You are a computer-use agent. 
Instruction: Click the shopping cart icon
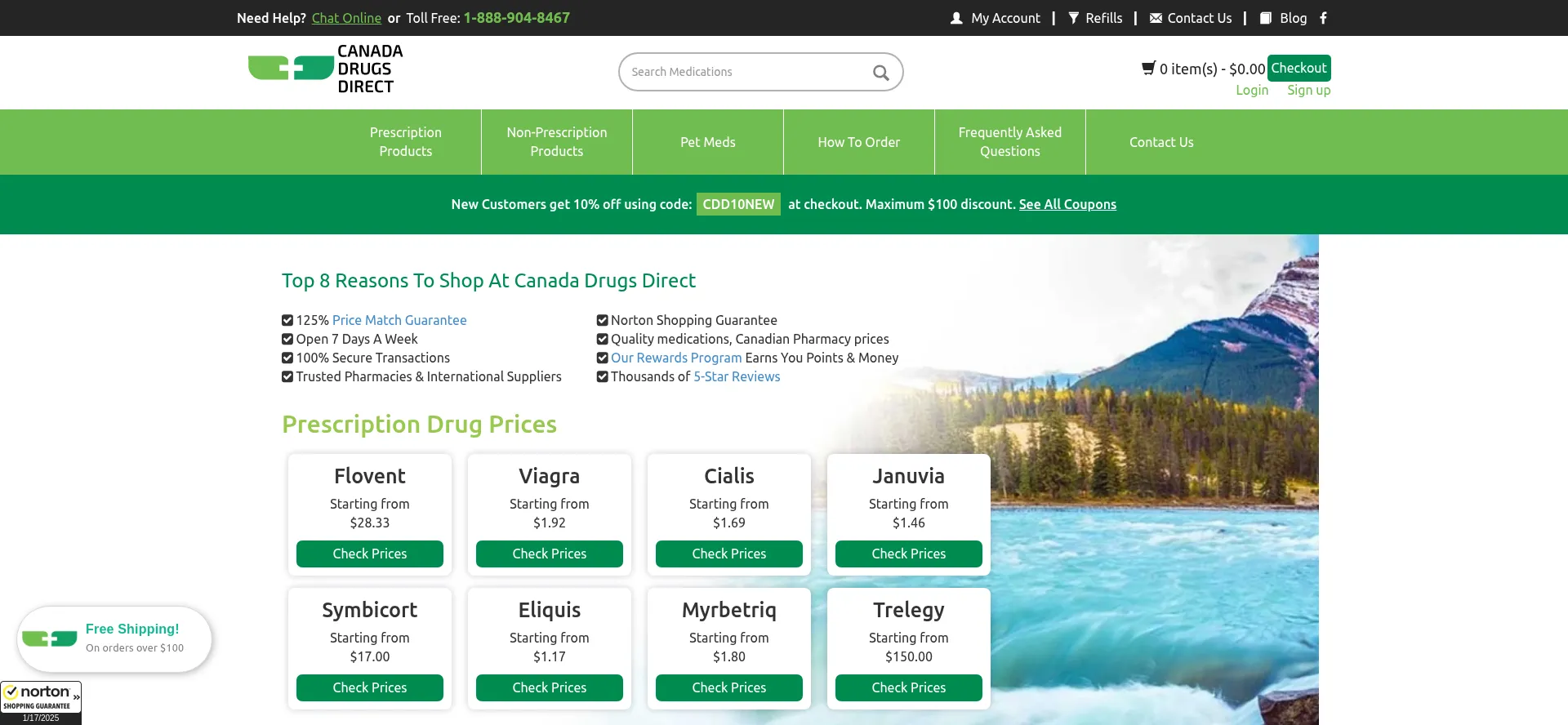(1148, 68)
